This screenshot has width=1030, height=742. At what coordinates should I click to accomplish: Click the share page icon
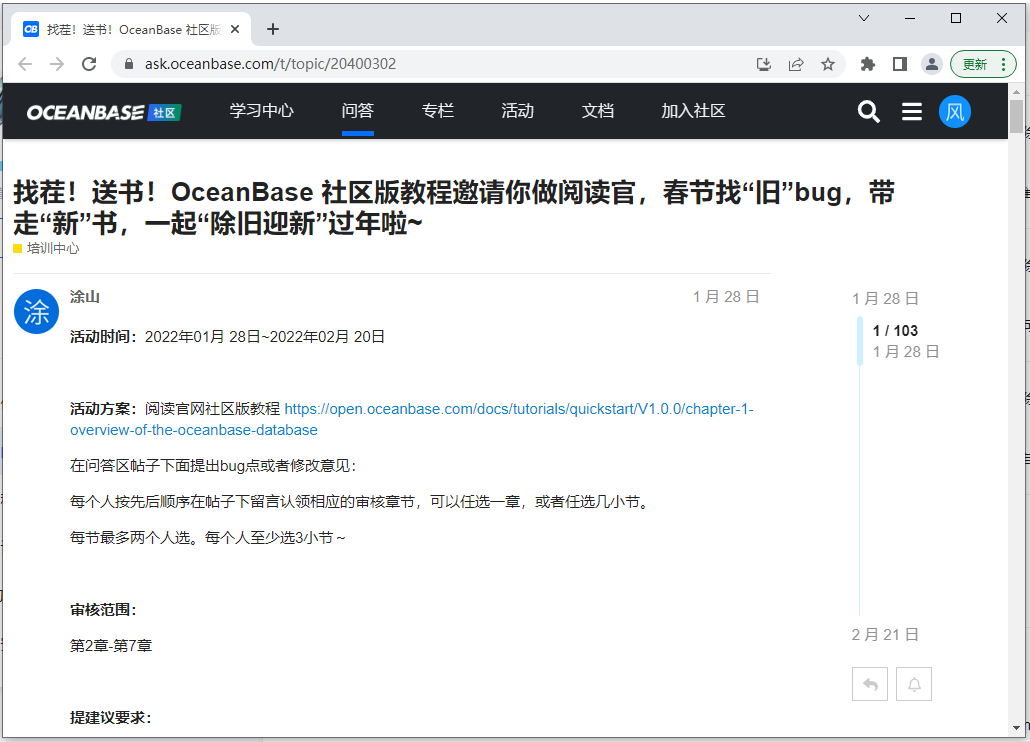click(795, 64)
